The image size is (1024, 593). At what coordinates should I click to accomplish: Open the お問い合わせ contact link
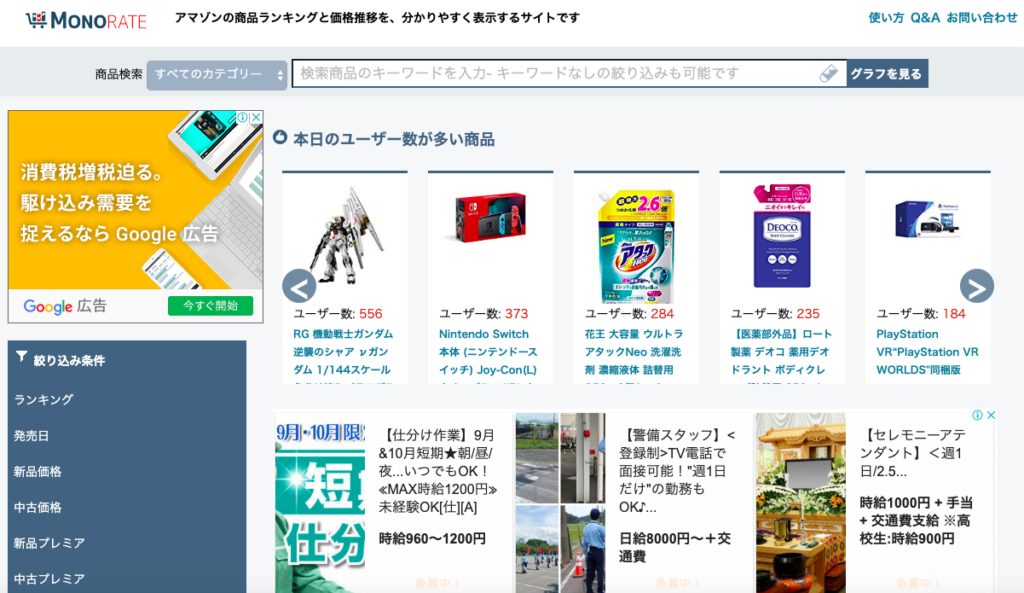click(982, 18)
